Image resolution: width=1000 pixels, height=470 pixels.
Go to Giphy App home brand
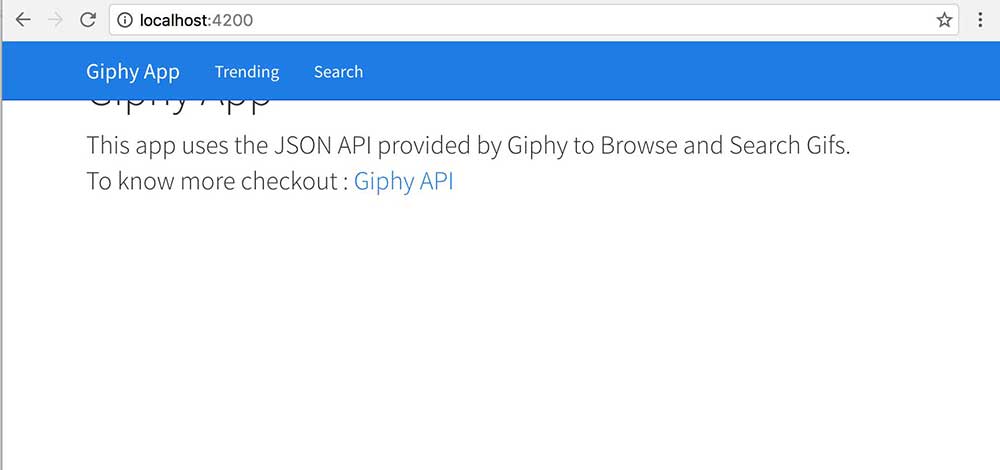(133, 72)
